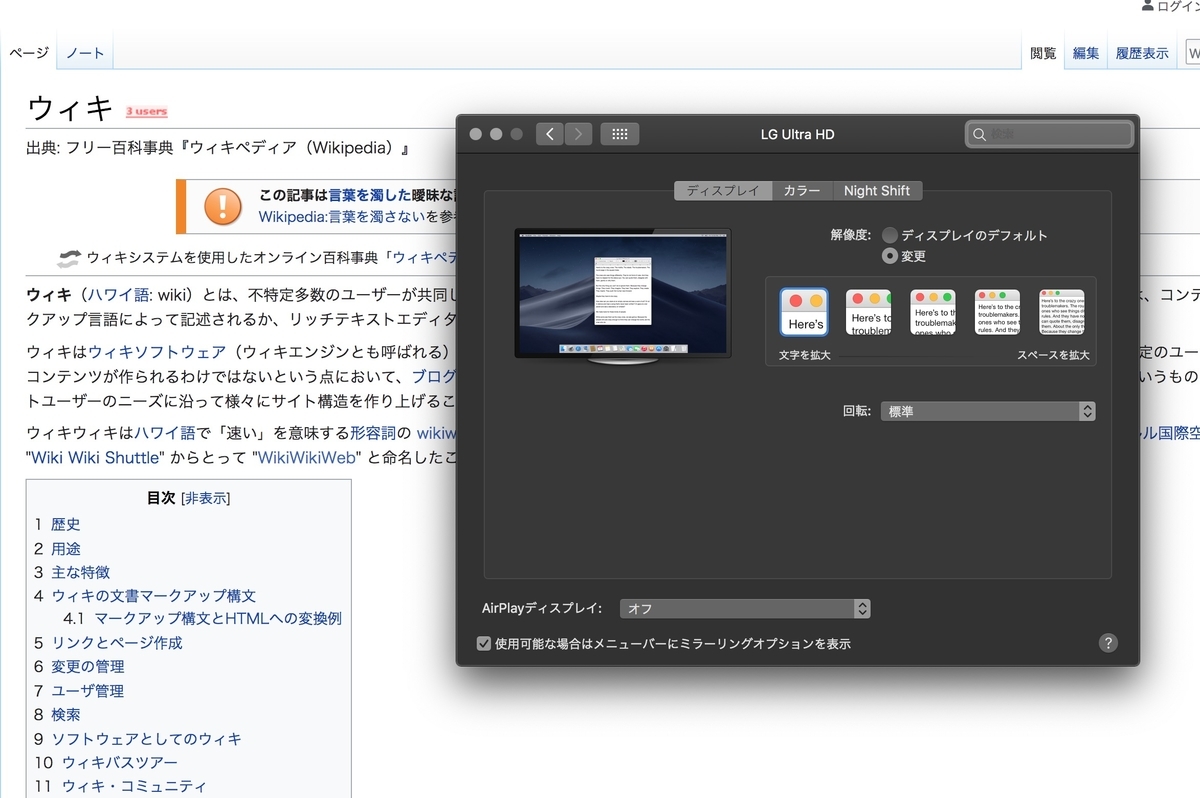Image resolution: width=1200 pixels, height=798 pixels.
Task: Switch to the Night Shift tab
Action: [x=877, y=191]
